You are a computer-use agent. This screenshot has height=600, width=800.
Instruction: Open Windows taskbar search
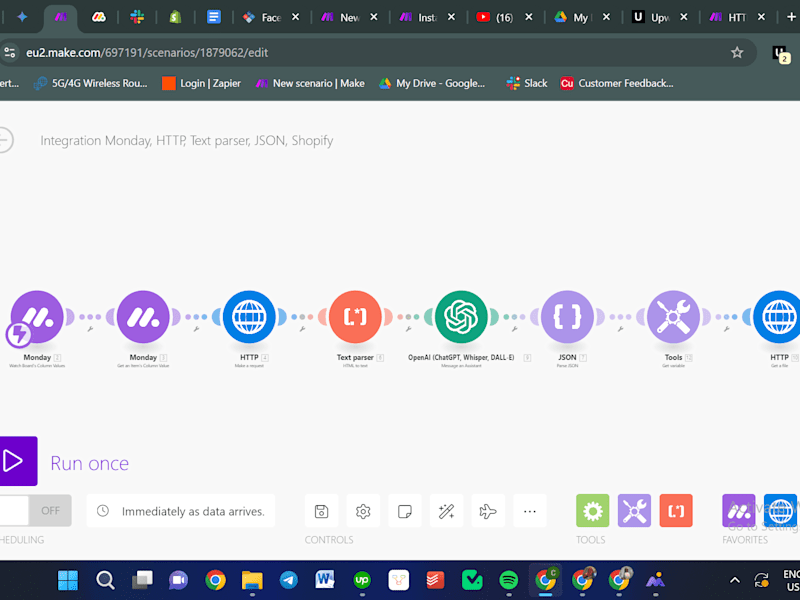[105, 580]
